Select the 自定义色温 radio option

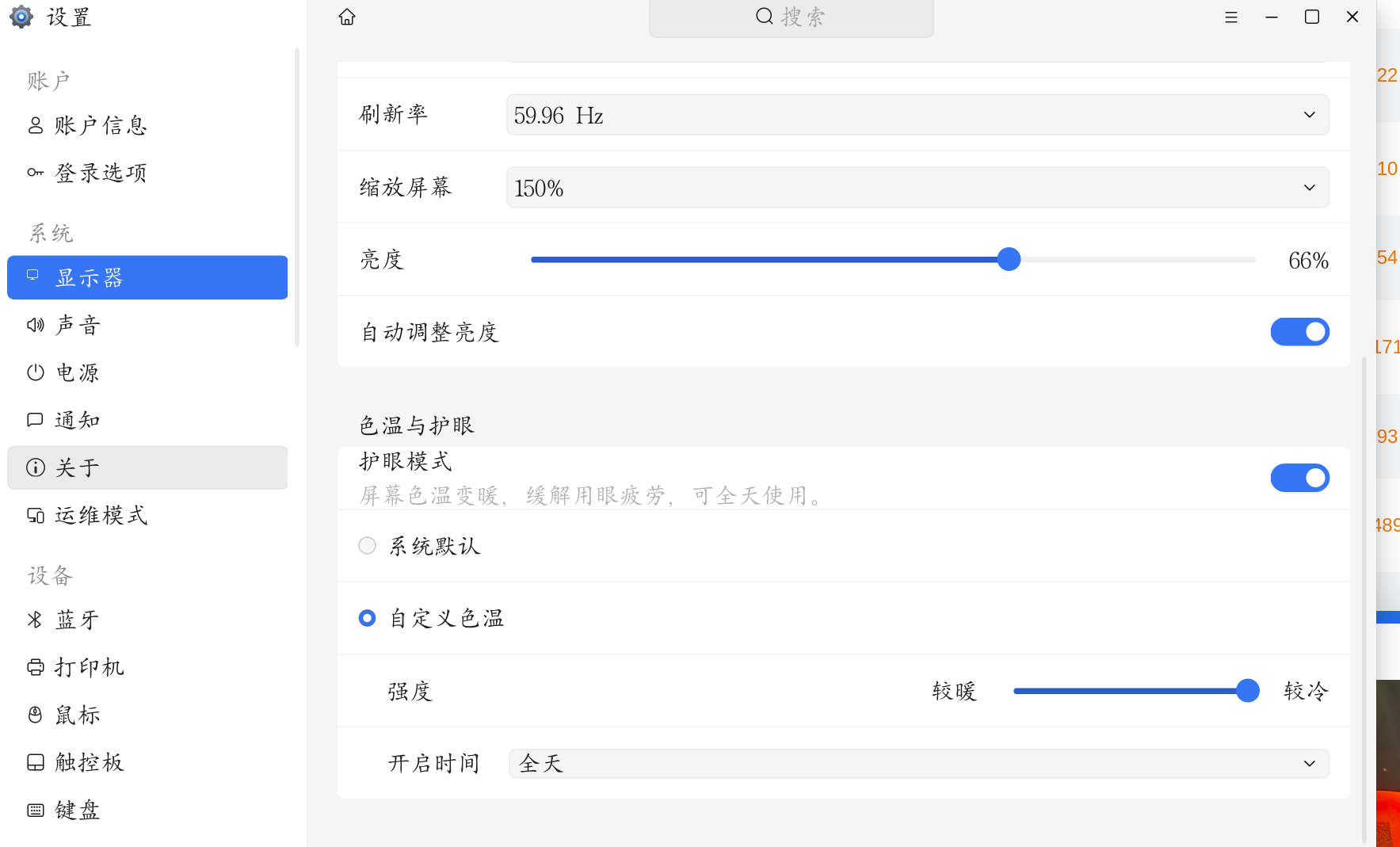[367, 618]
